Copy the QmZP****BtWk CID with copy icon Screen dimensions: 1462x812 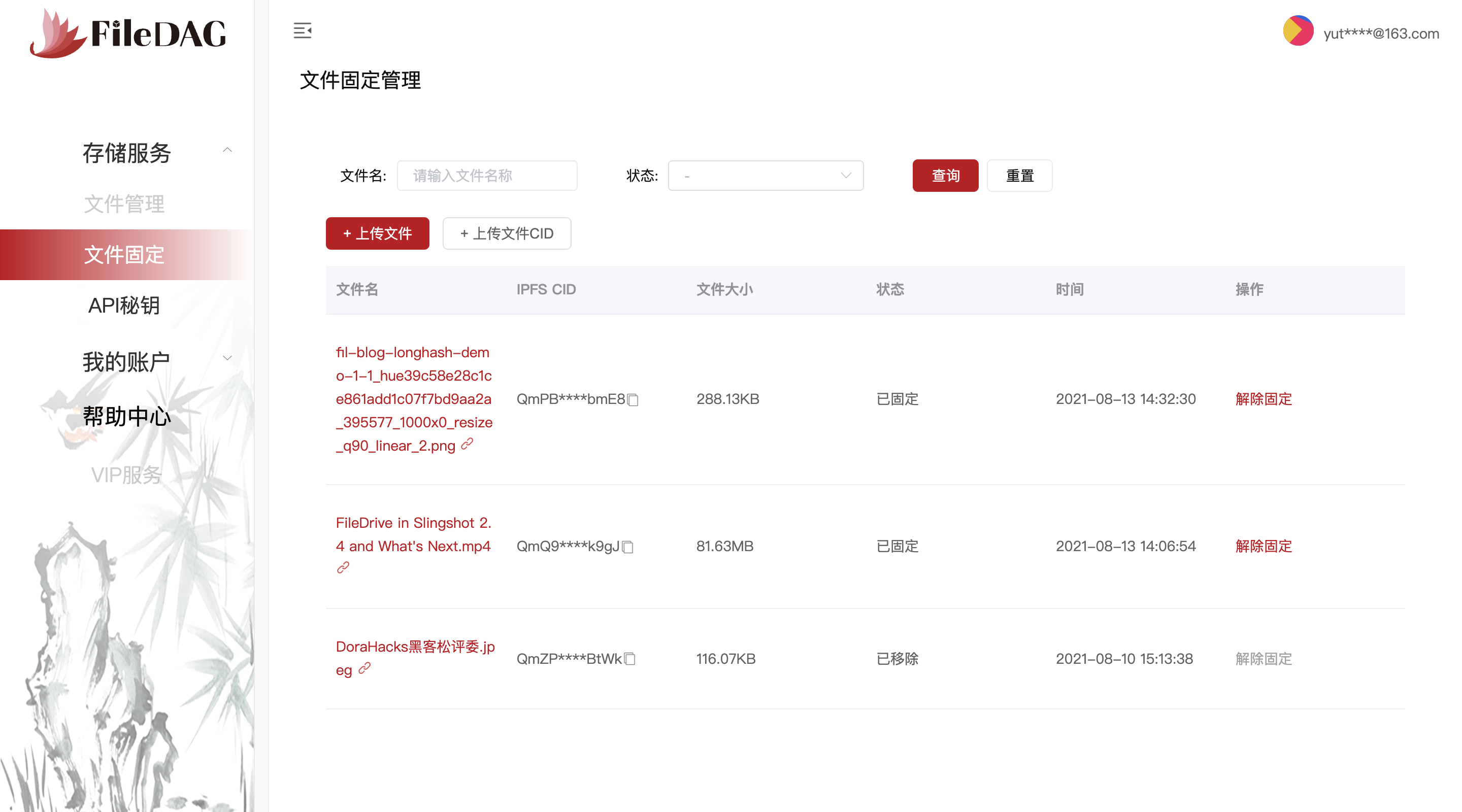(630, 659)
